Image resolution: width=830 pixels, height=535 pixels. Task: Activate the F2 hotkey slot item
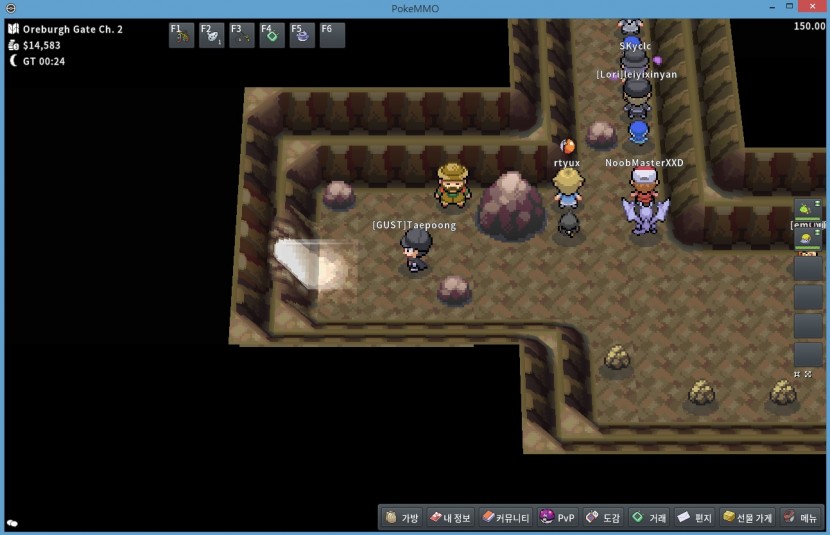click(x=211, y=35)
